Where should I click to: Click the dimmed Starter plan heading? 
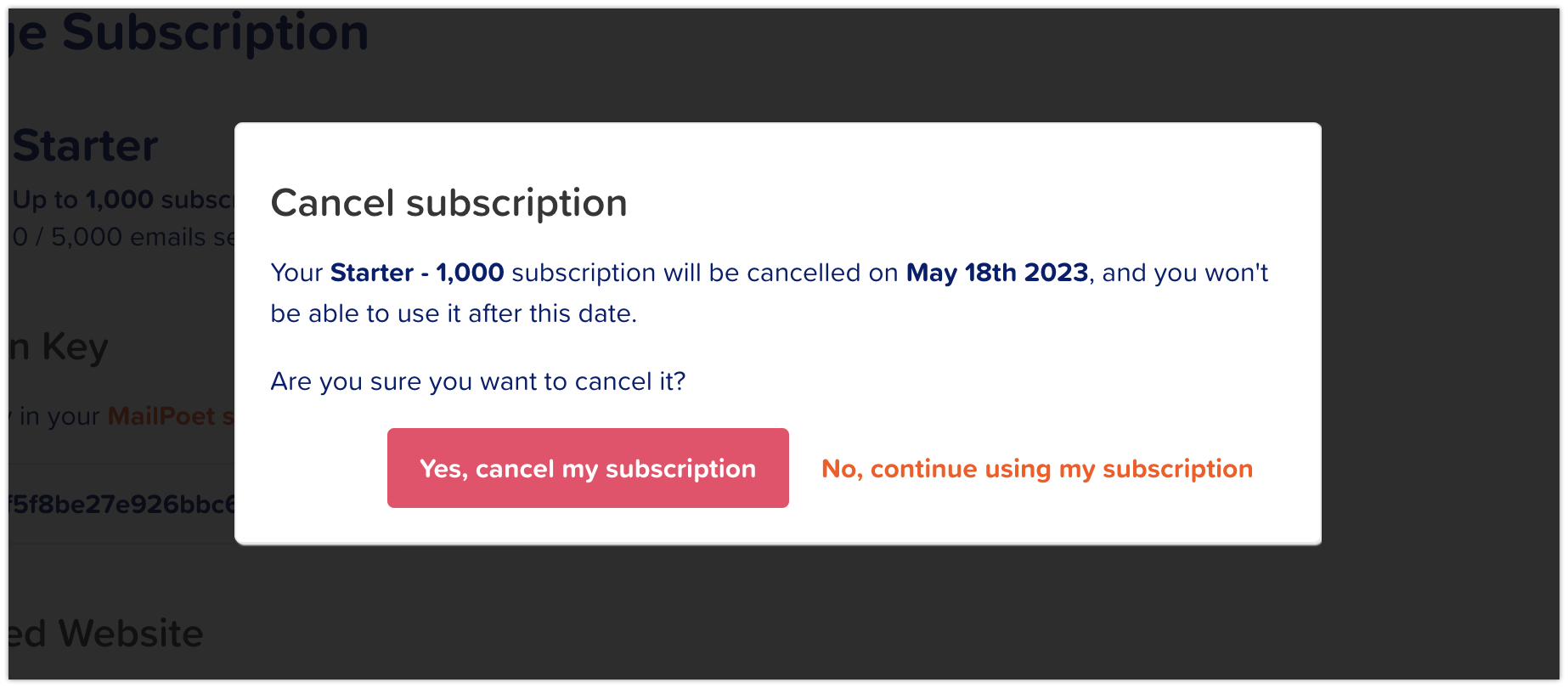point(85,145)
